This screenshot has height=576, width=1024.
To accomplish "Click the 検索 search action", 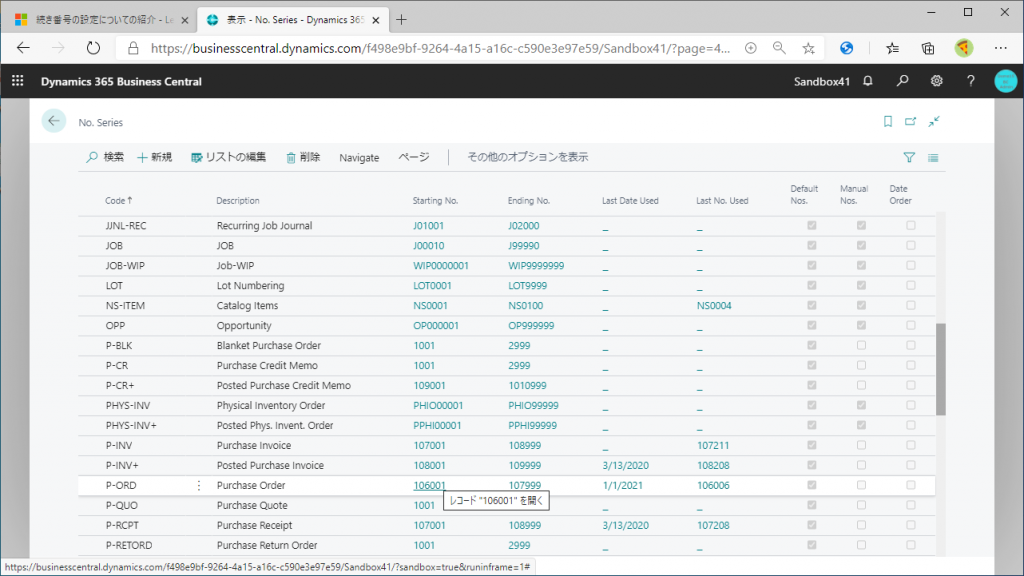I will (105, 157).
